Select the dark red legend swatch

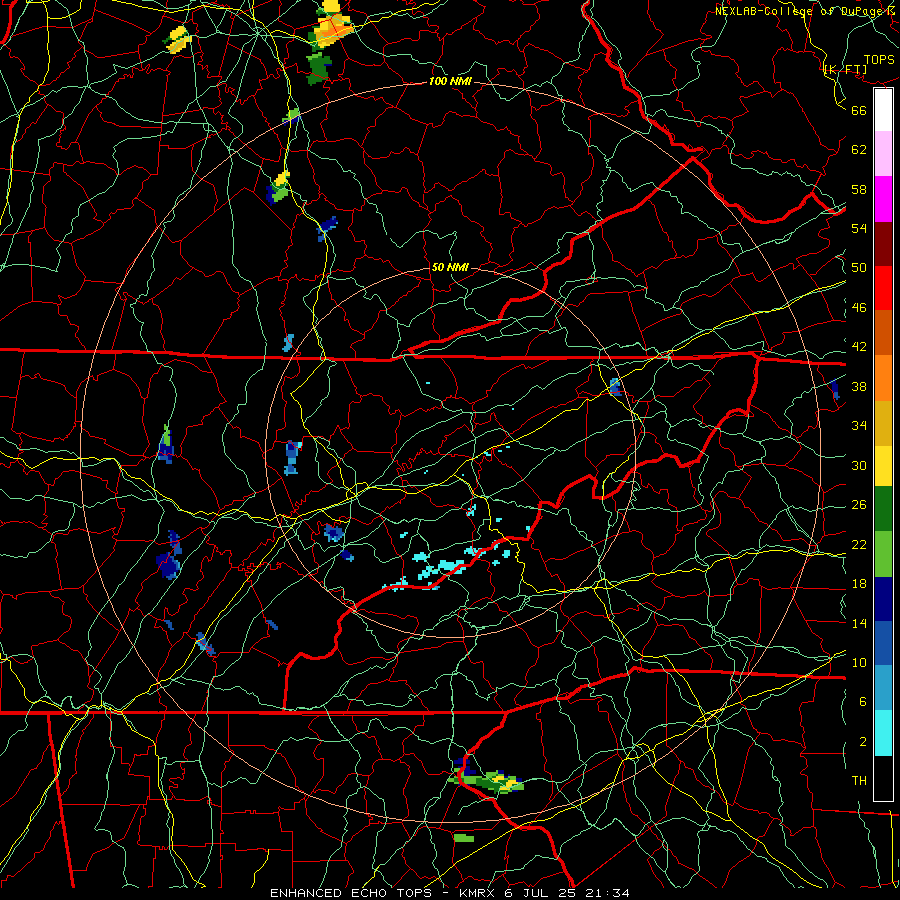point(883,244)
